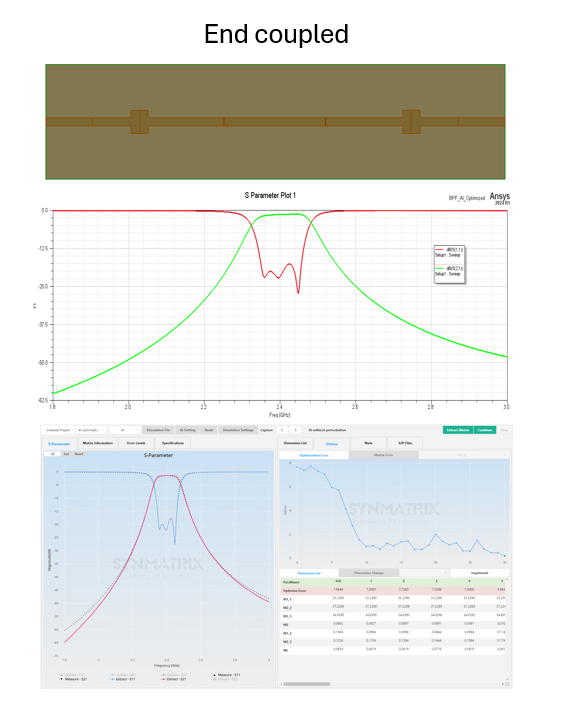Image resolution: width=563 pixels, height=718 pixels.
Task: Switch to the Matrix Information tab
Action: (97, 443)
